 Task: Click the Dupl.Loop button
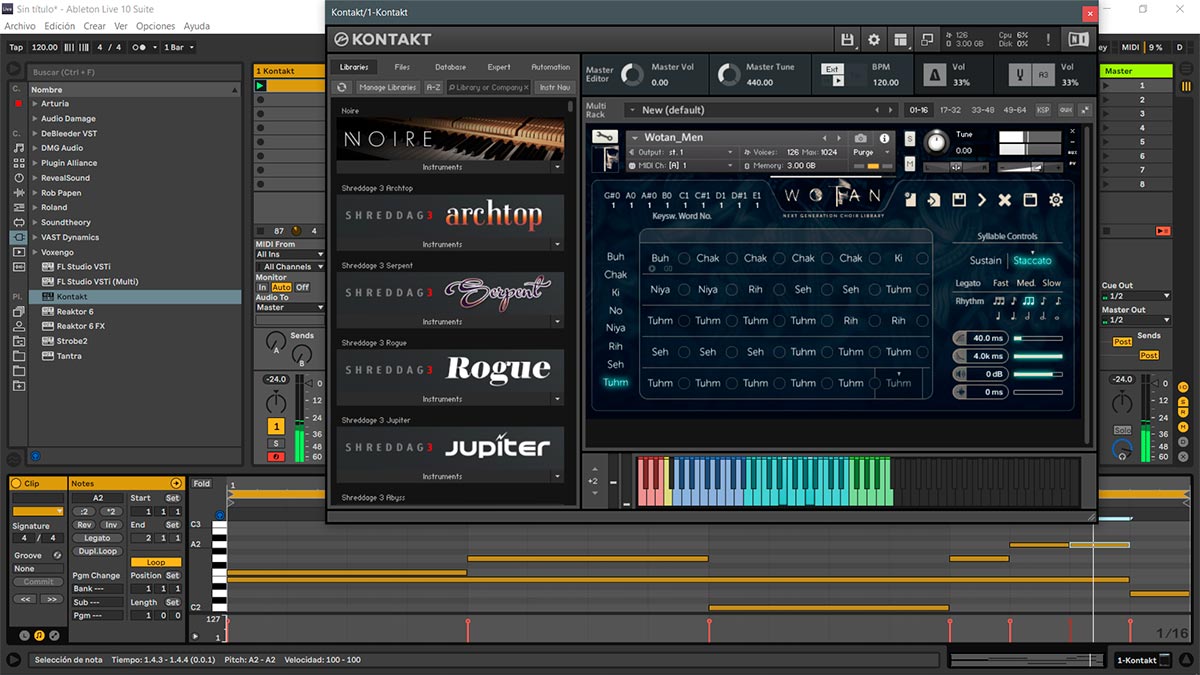[97, 551]
